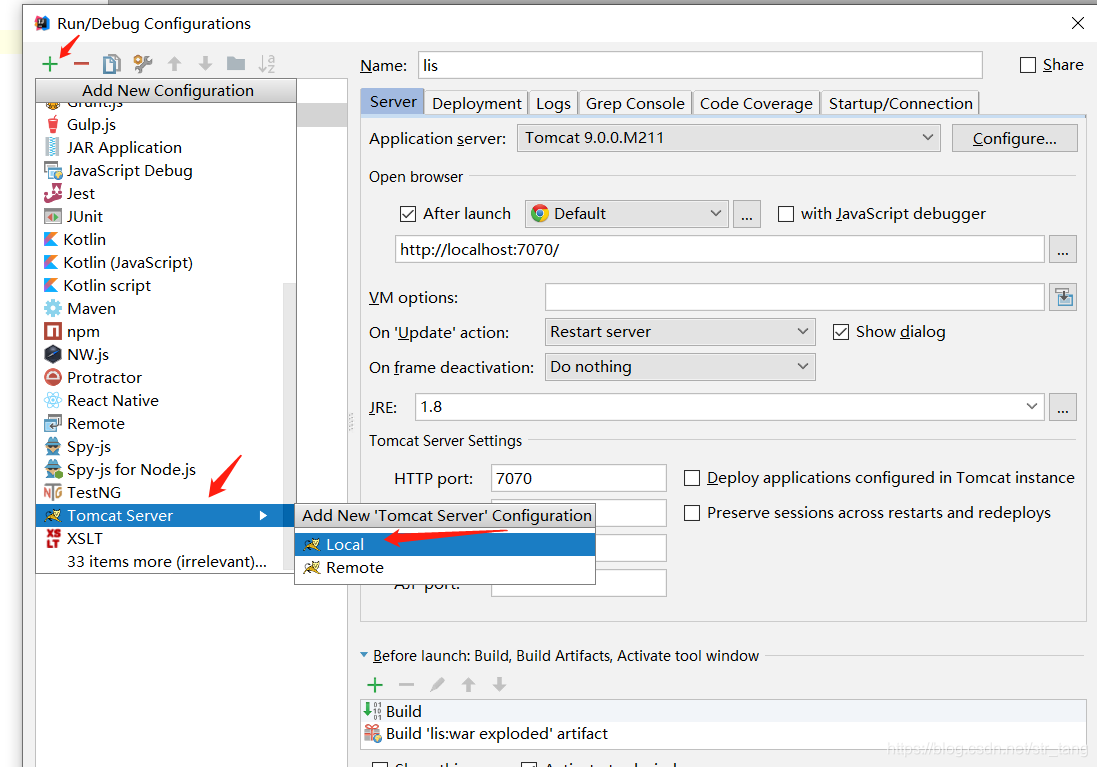Create new folder using folder icon
The width and height of the screenshot is (1097, 767).
click(x=236, y=64)
